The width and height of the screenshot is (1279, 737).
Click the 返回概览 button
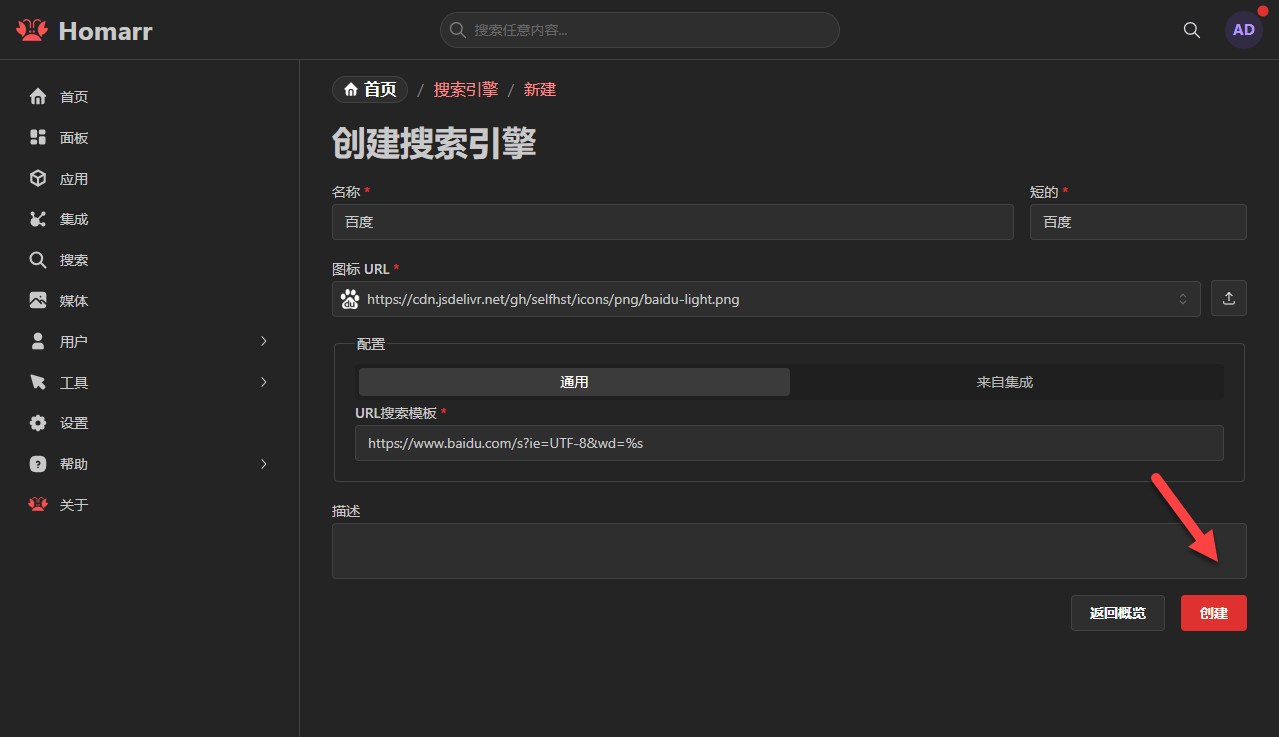click(x=1117, y=613)
